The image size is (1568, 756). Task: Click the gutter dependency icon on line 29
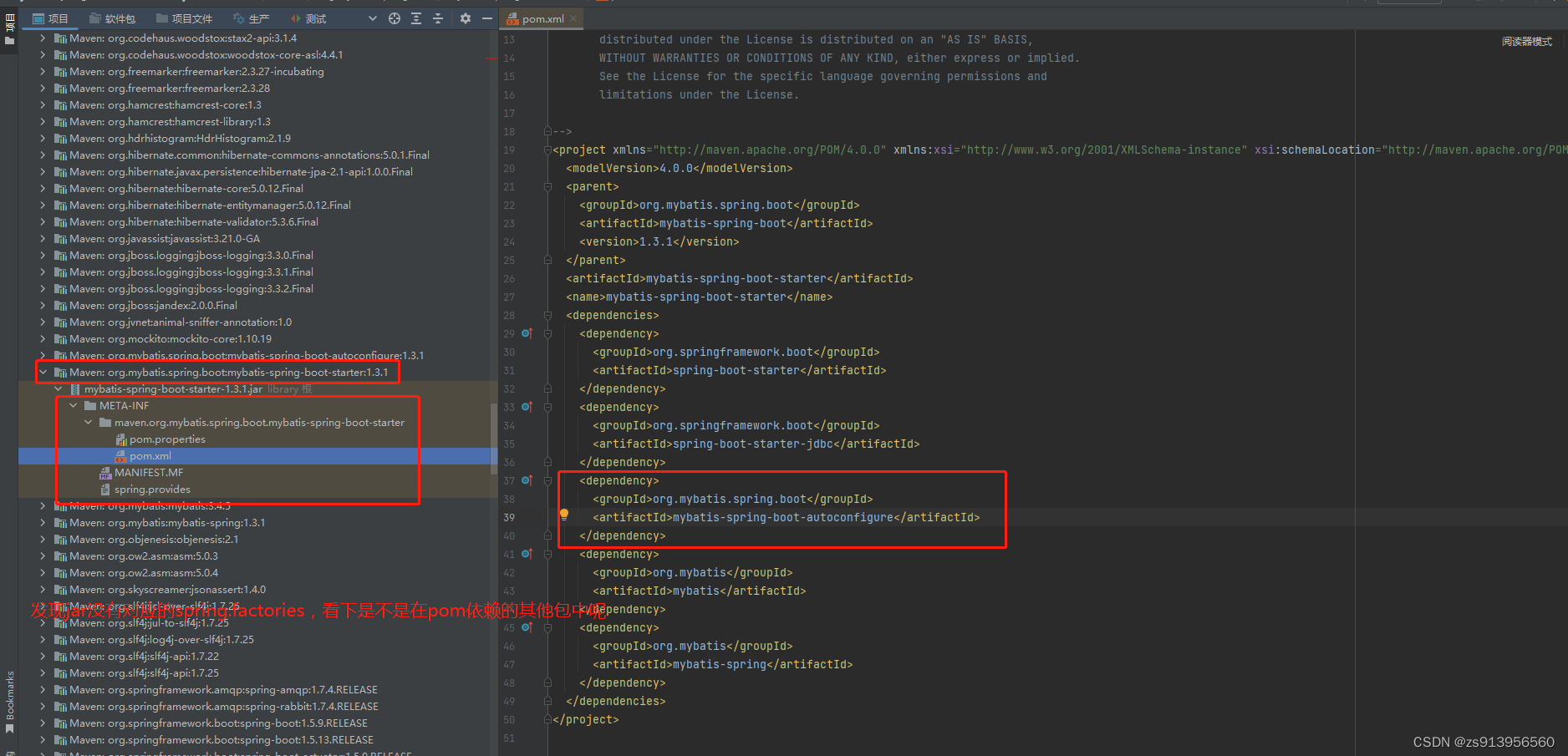[527, 333]
